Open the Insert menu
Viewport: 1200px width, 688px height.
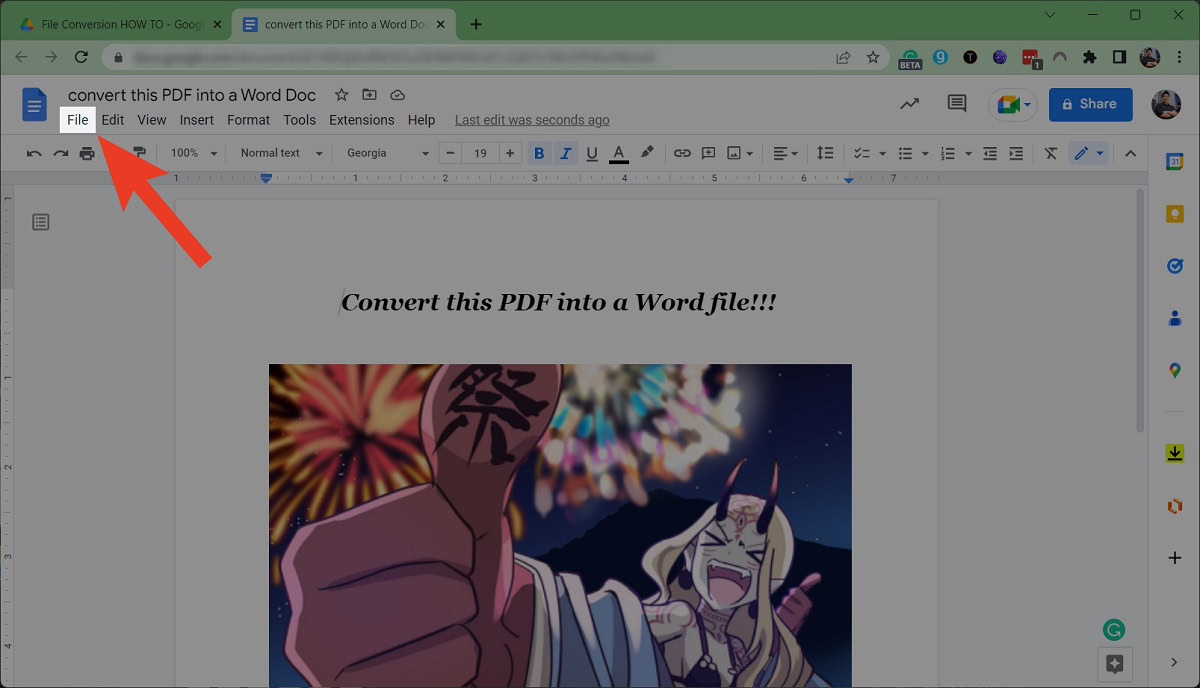point(197,120)
